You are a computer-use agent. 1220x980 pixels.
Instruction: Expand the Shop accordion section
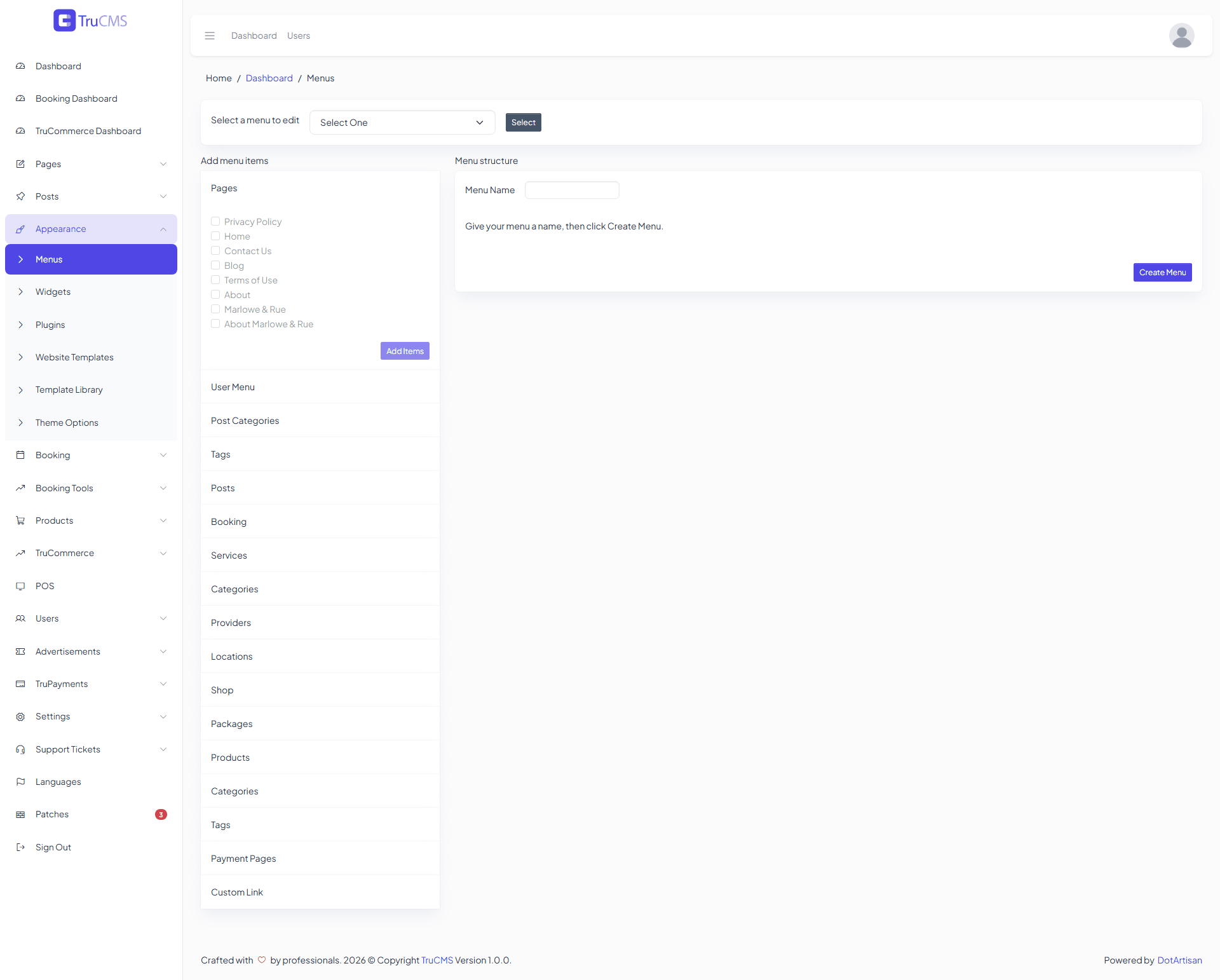[320, 690]
